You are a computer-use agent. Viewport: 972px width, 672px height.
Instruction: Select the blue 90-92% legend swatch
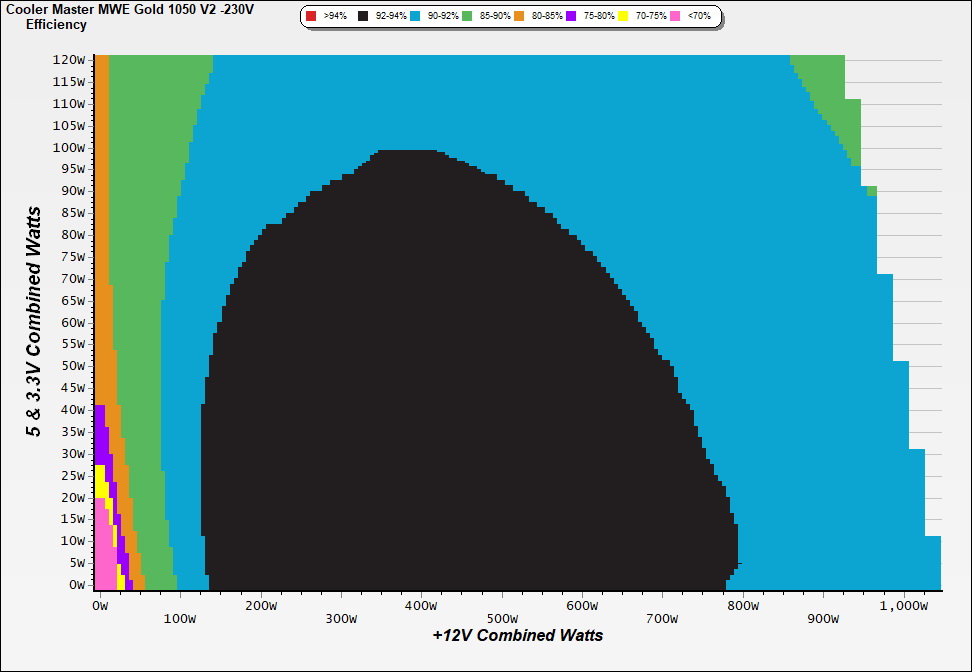pos(415,17)
